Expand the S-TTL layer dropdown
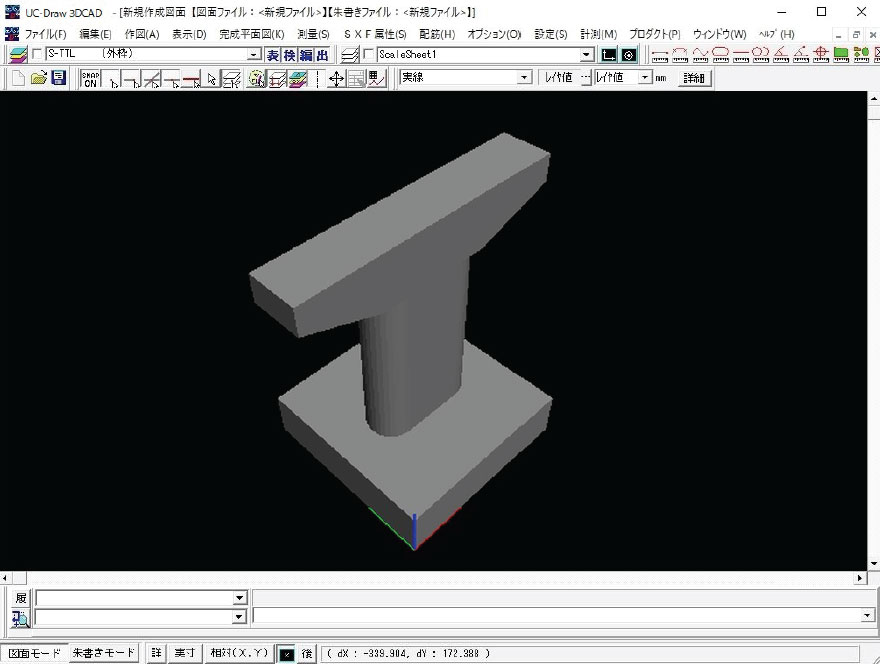This screenshot has height=664, width=880. [254, 54]
